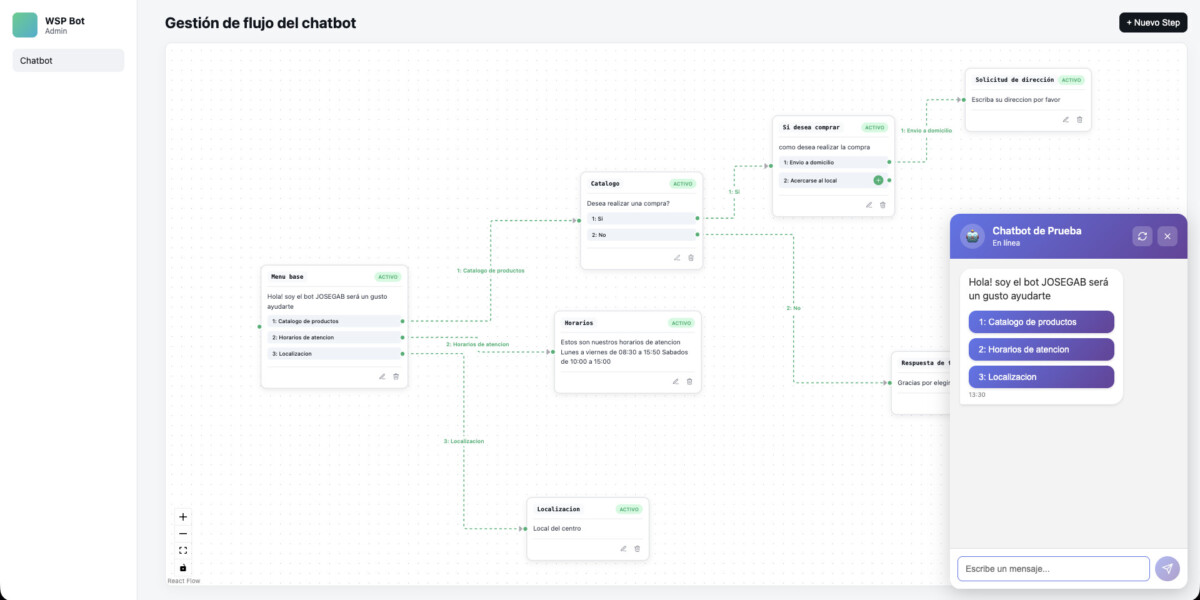Toggle ACTIVO on Solicitud de dirección
Image resolution: width=1200 pixels, height=600 pixels.
point(1074,79)
